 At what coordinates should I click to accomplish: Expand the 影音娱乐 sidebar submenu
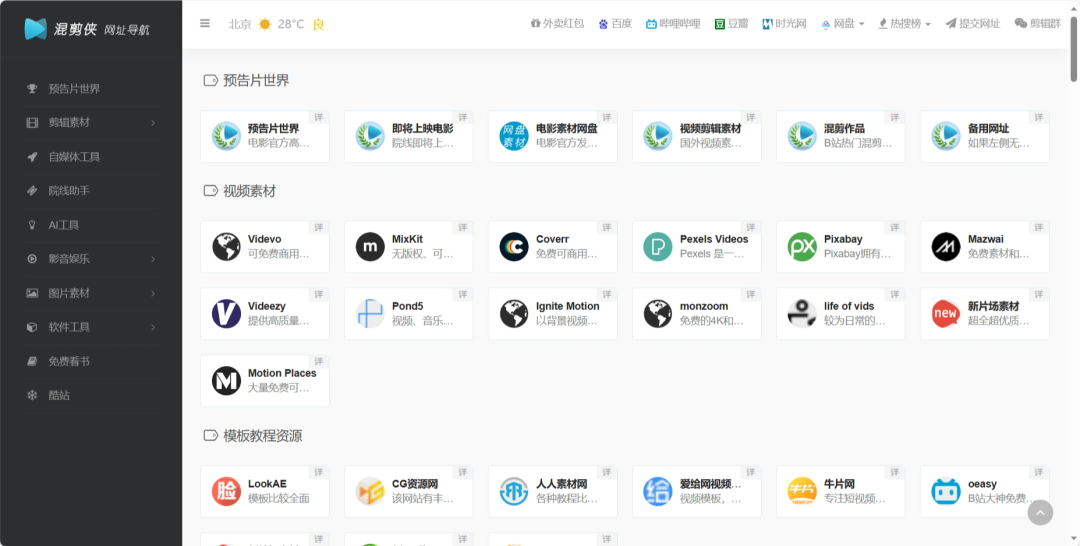[91, 259]
